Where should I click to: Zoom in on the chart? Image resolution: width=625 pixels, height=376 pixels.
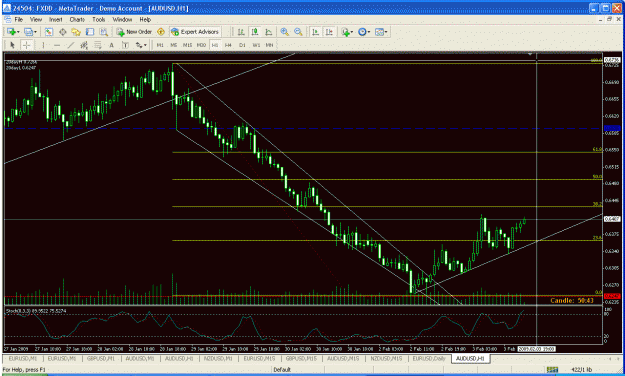click(285, 32)
